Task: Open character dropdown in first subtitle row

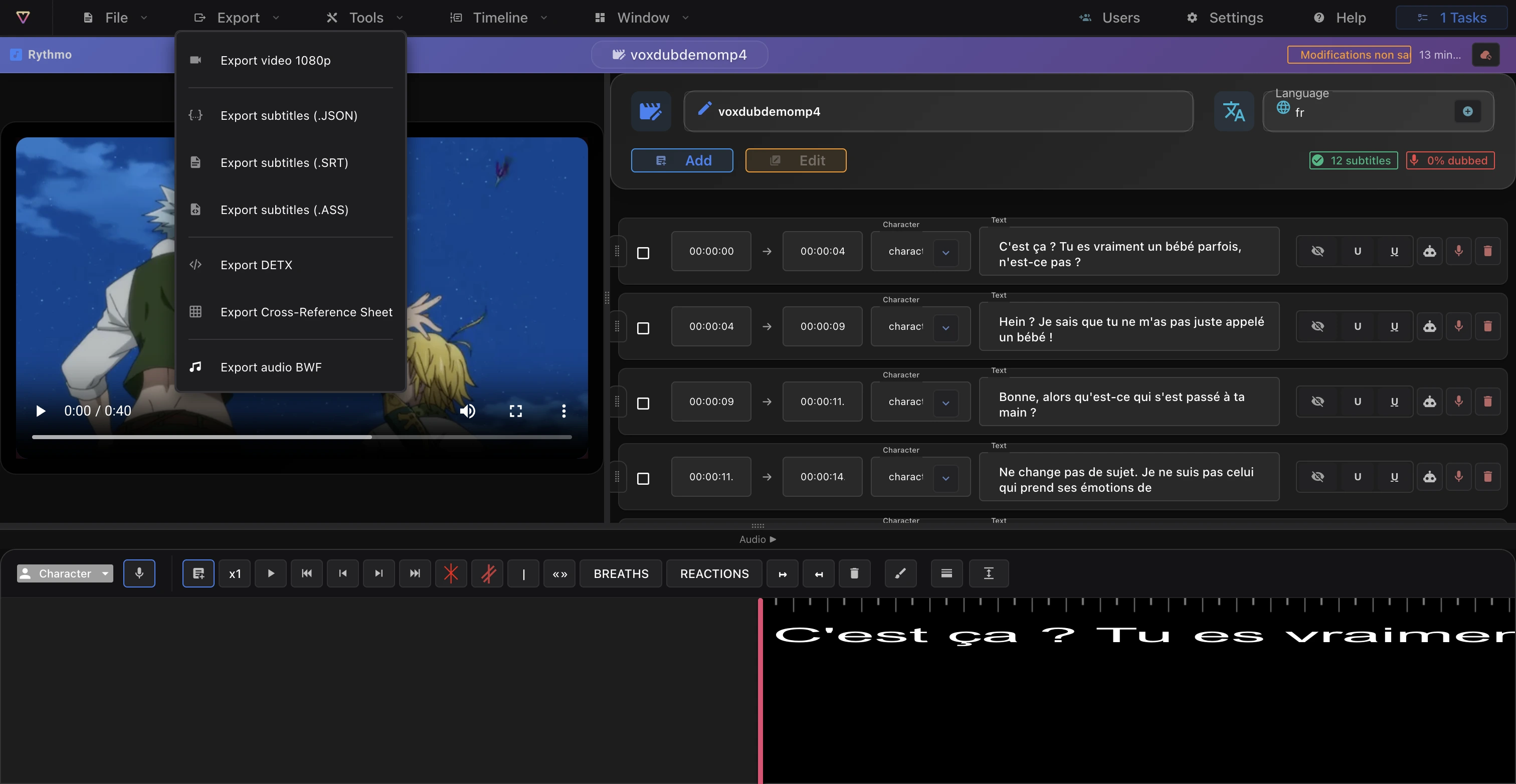Action: click(x=945, y=253)
